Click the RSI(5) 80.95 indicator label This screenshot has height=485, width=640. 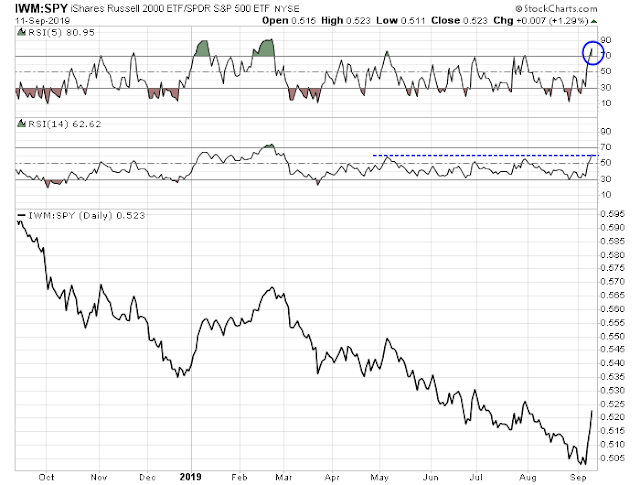click(x=61, y=32)
